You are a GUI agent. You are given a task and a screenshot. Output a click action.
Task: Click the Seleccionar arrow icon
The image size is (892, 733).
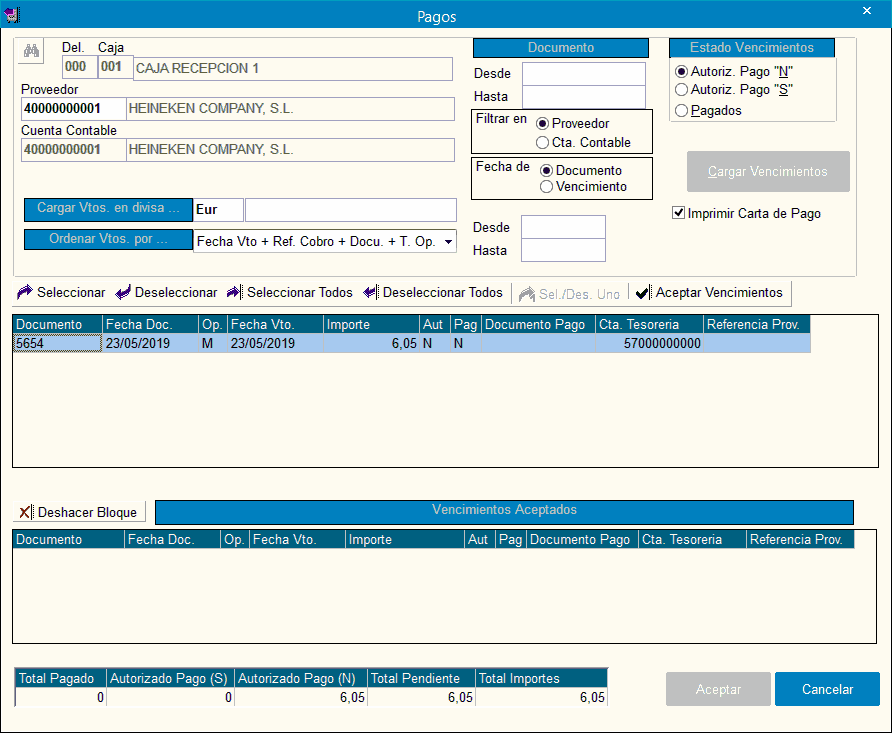tap(25, 293)
